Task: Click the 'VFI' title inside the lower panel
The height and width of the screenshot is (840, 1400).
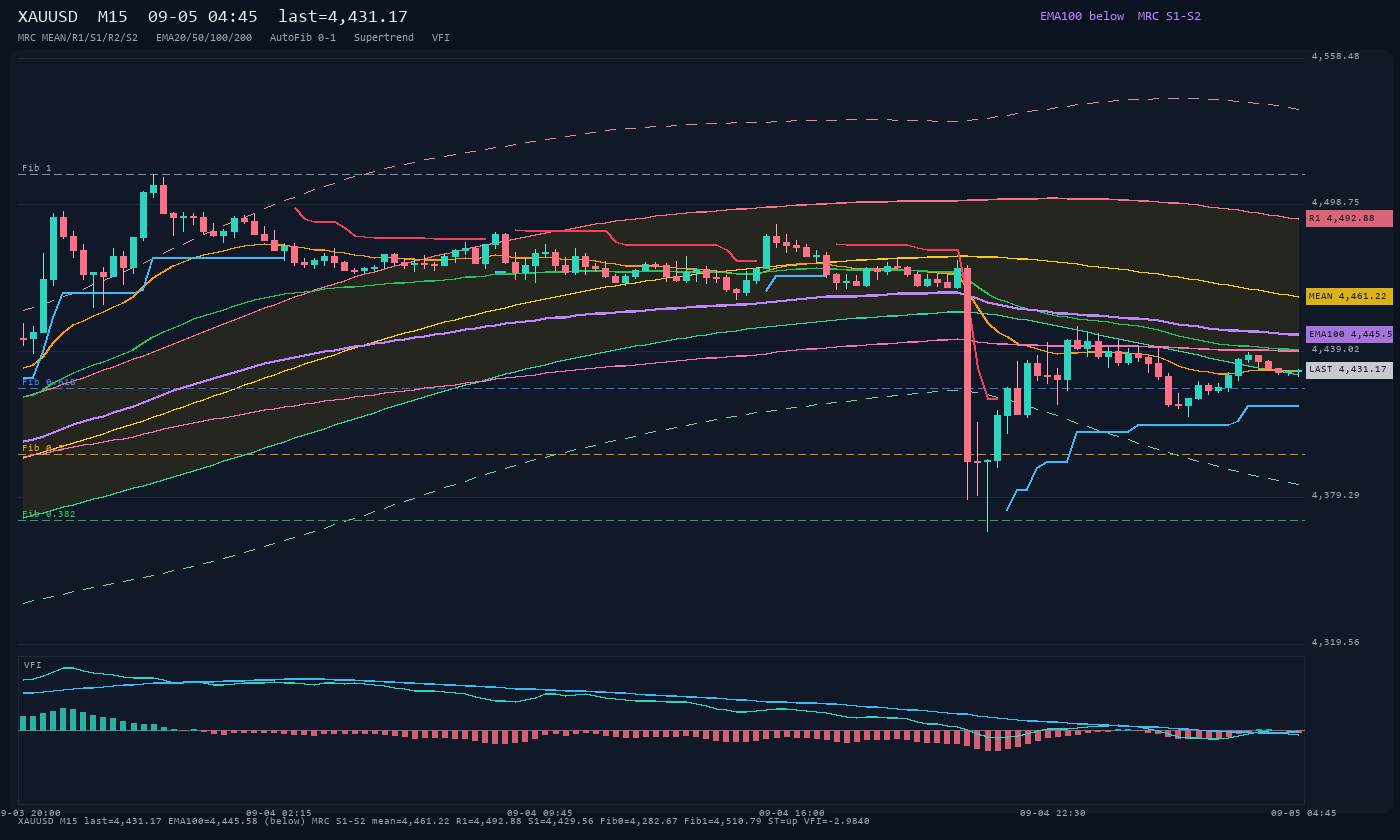Action: 33,665
